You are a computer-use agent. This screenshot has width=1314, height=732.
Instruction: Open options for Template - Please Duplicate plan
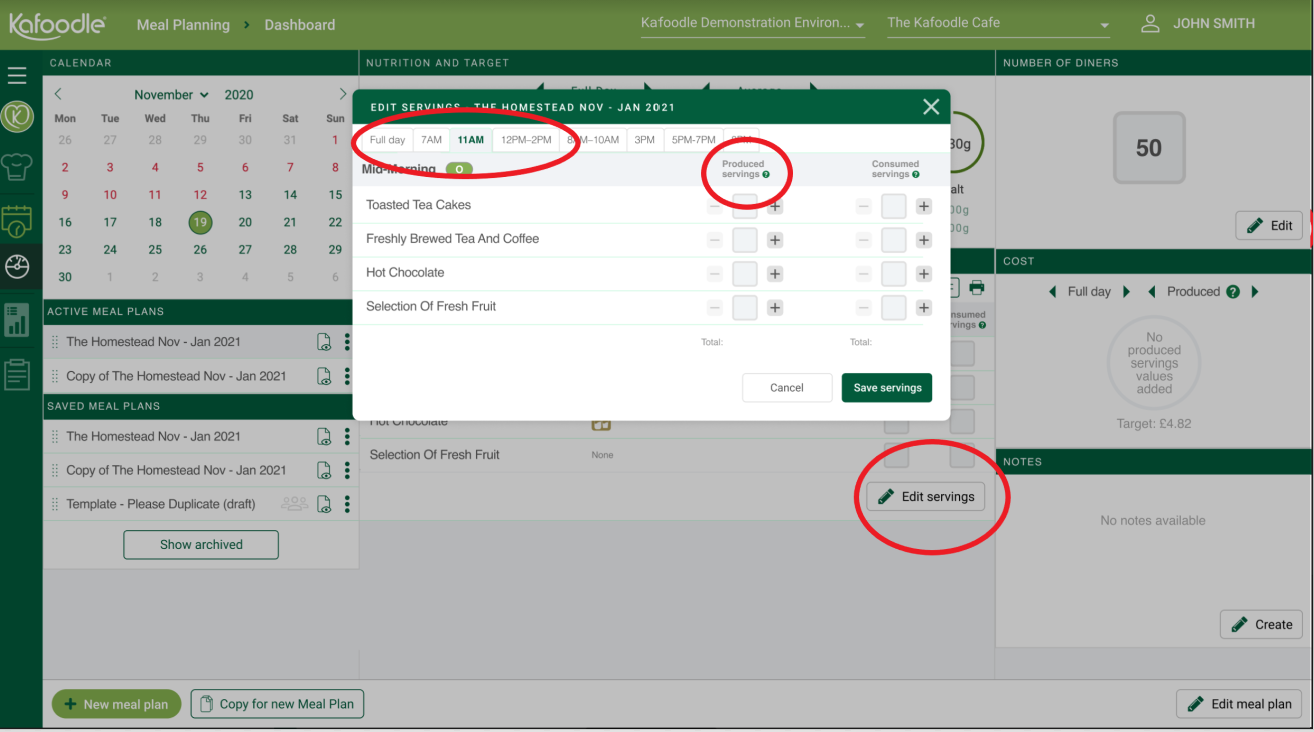(x=347, y=504)
